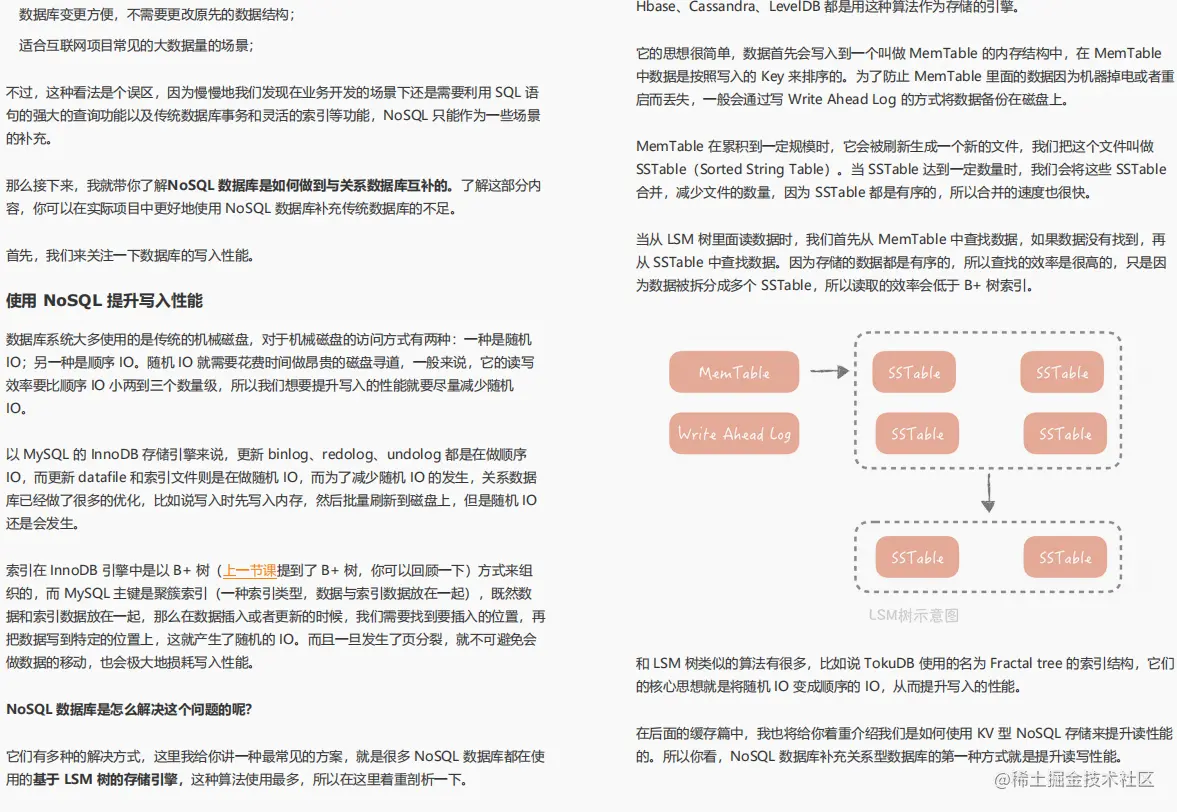Click the words Fractal tree
This screenshot has height=812, width=1177.
pyautogui.click(x=1026, y=663)
